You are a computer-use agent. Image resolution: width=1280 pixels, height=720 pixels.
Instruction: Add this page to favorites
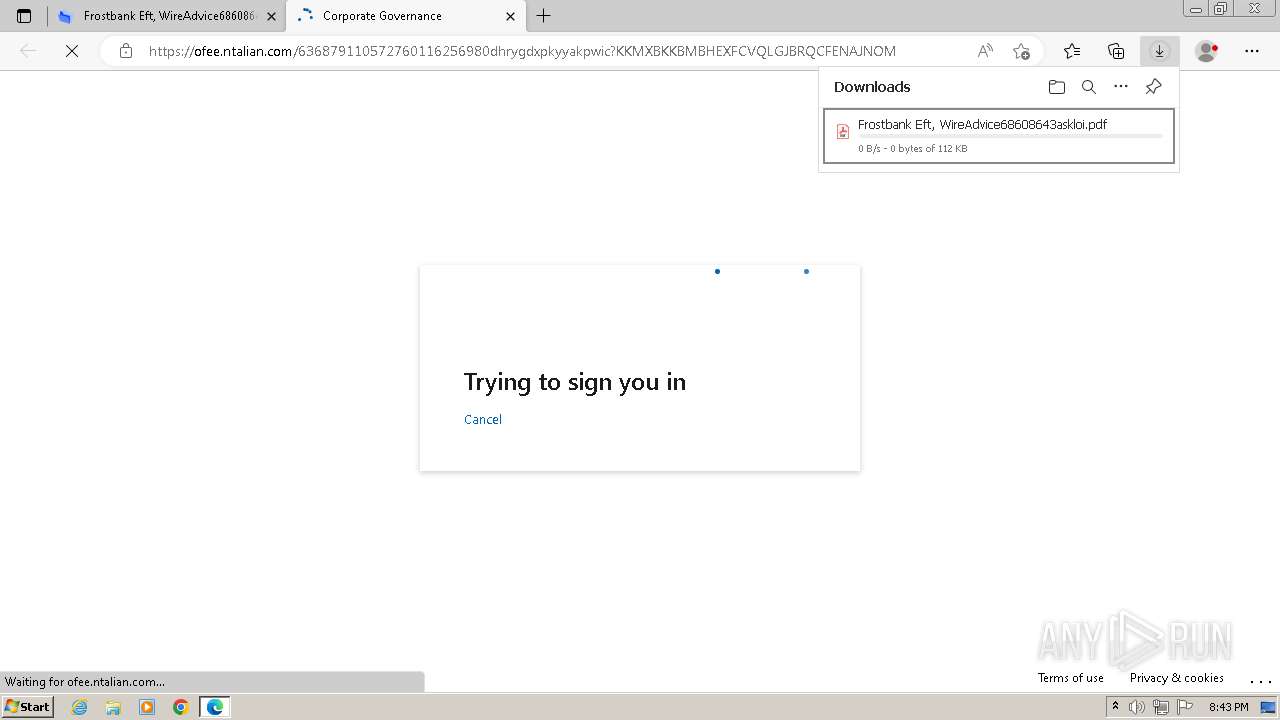(1021, 51)
